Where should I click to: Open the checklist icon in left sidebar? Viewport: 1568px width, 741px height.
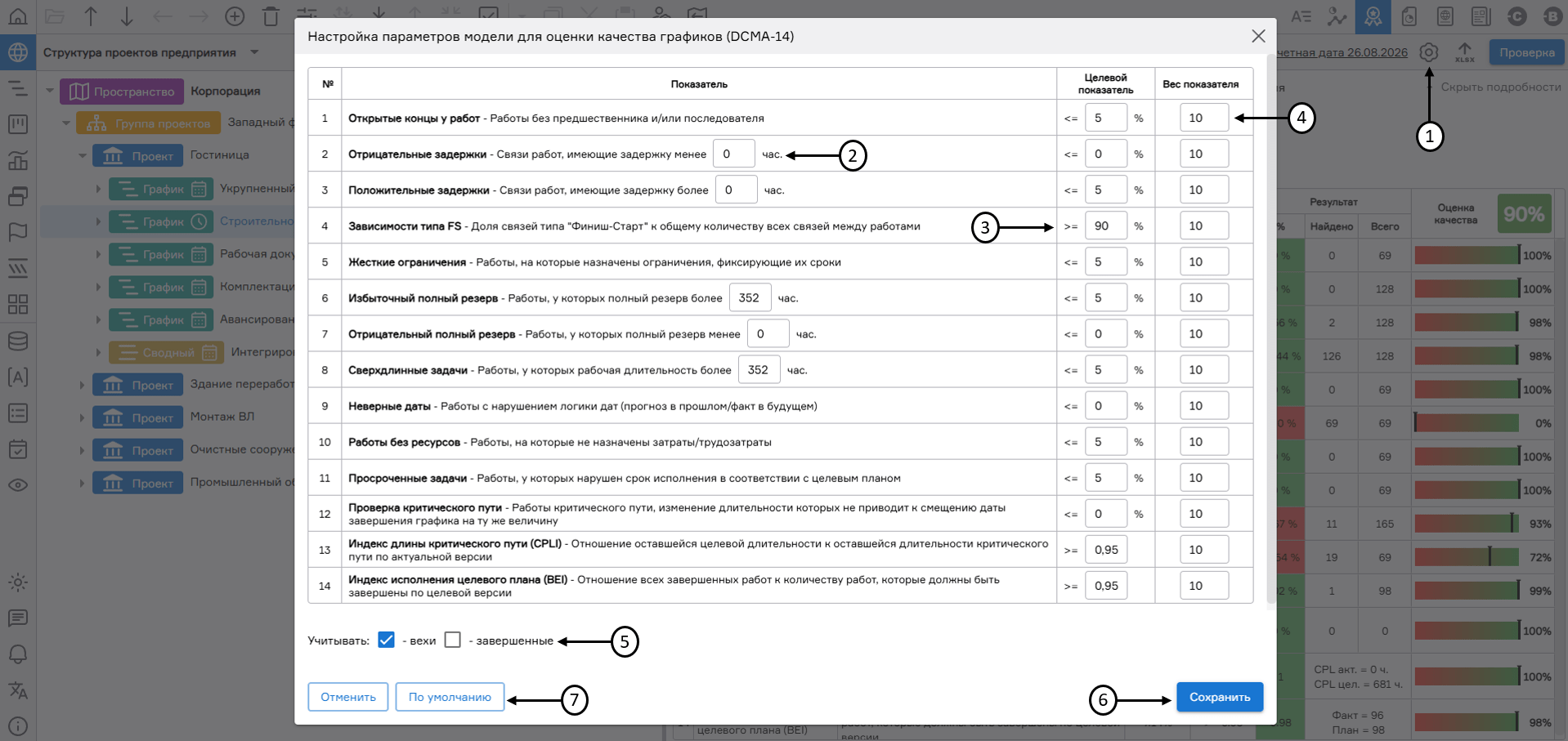(x=18, y=413)
